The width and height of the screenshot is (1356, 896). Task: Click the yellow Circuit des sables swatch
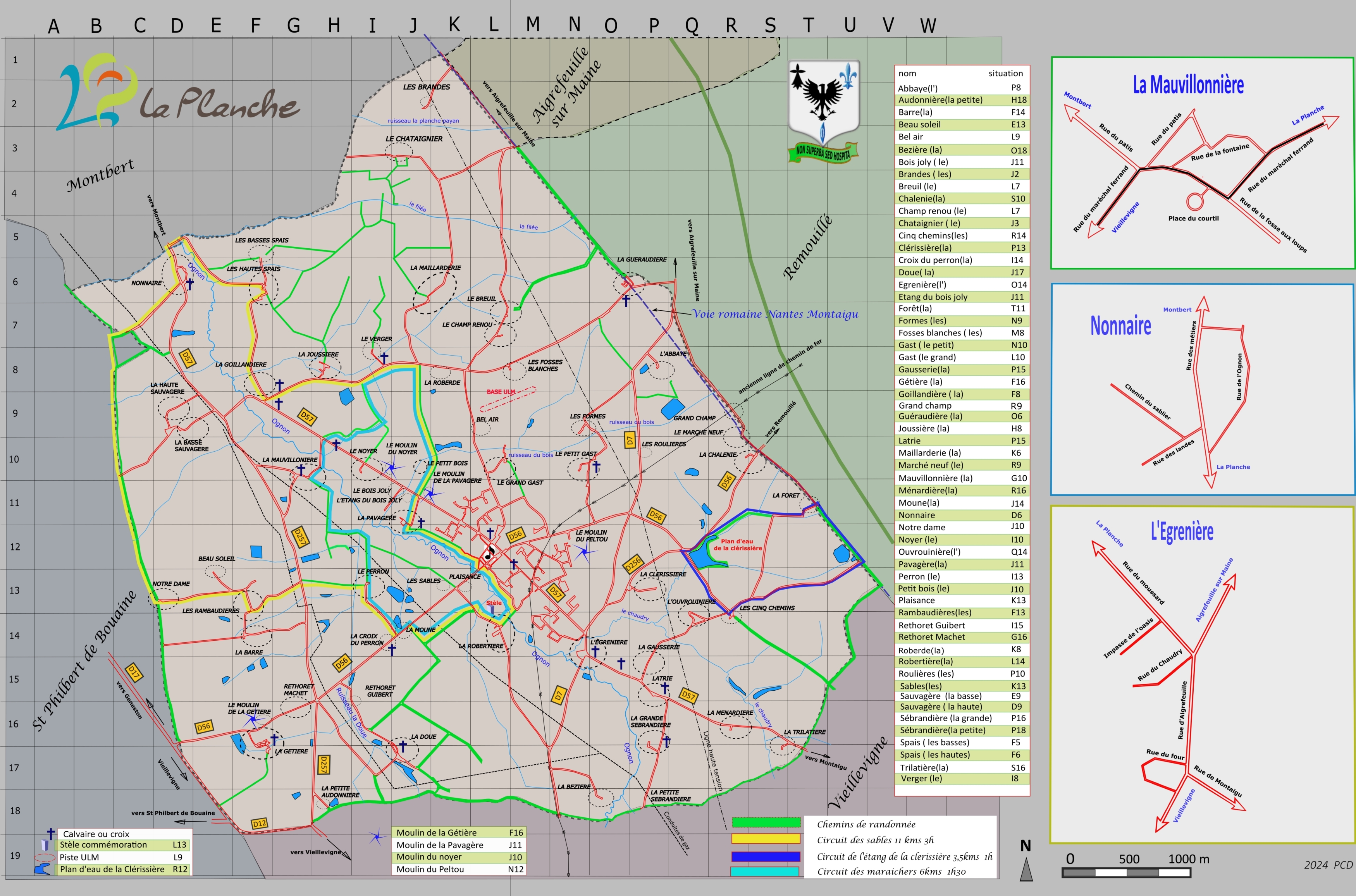(x=766, y=839)
